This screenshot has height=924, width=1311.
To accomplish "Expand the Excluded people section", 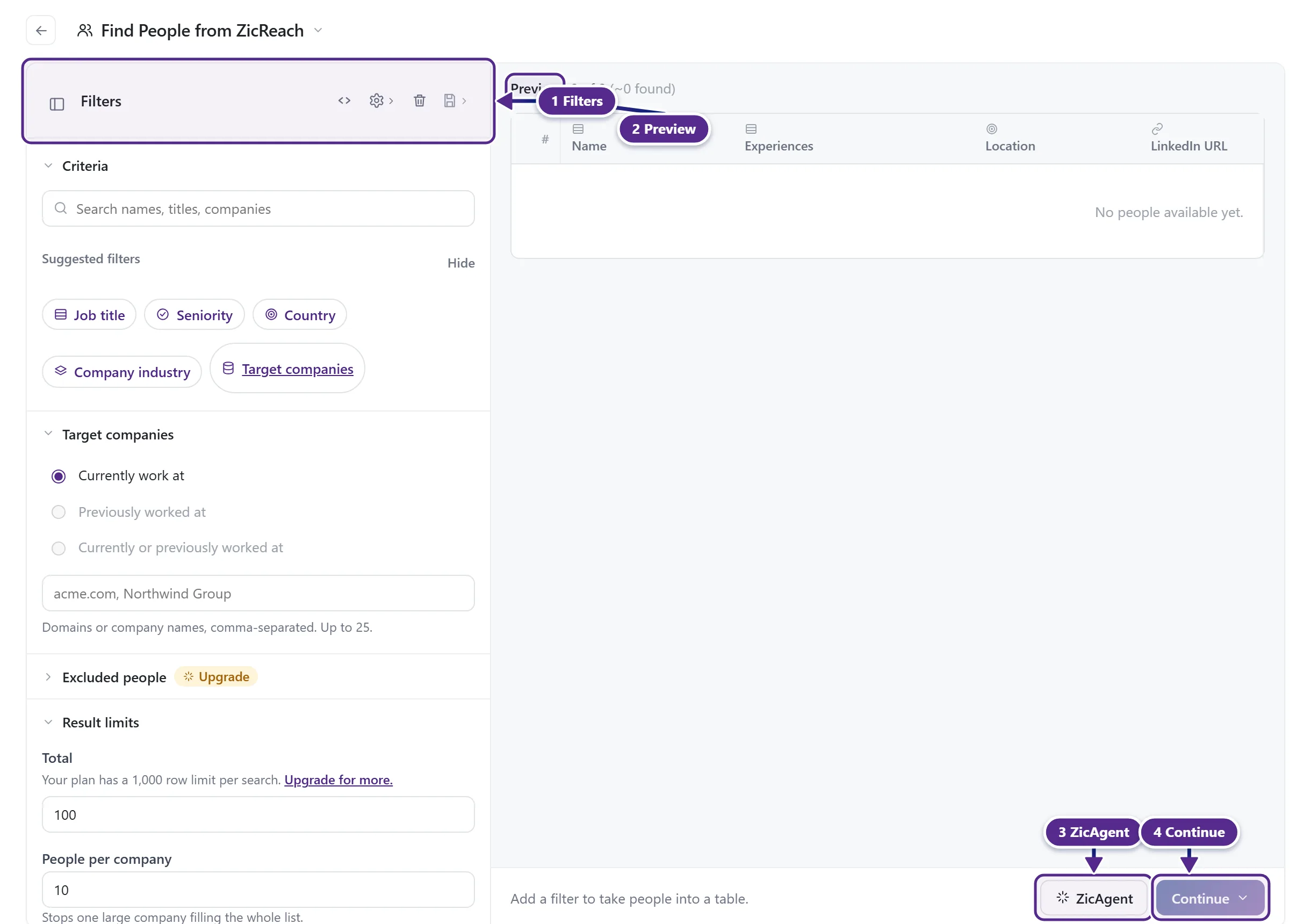I will point(48,677).
